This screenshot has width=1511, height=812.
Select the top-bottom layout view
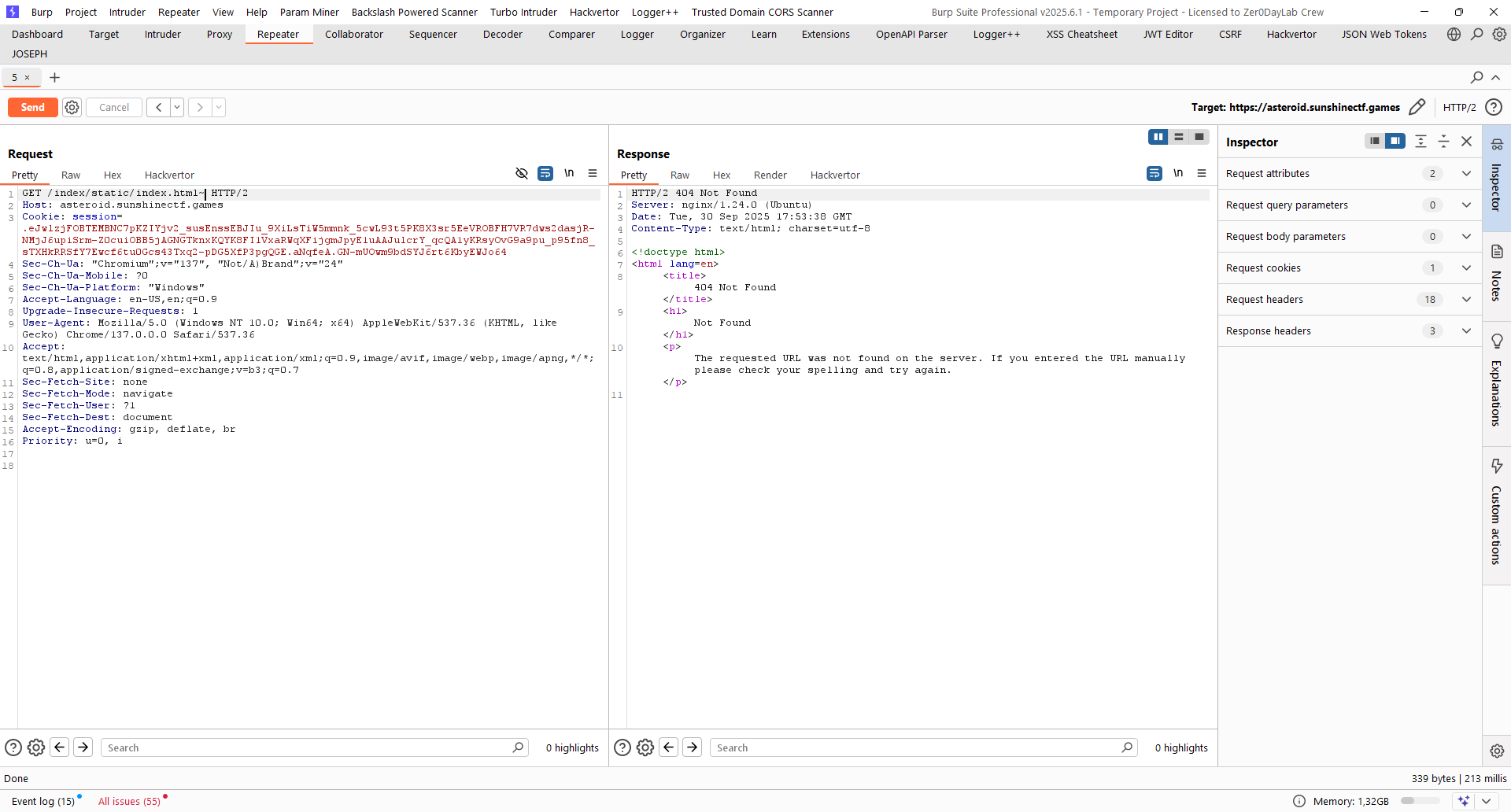[1179, 137]
